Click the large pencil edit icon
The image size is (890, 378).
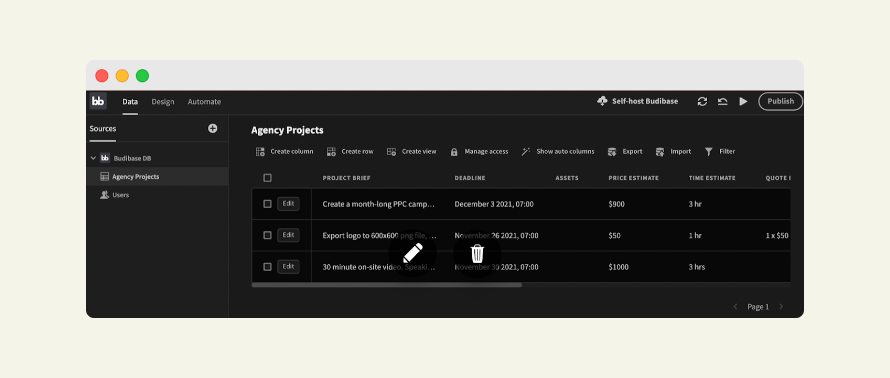pyautogui.click(x=413, y=253)
